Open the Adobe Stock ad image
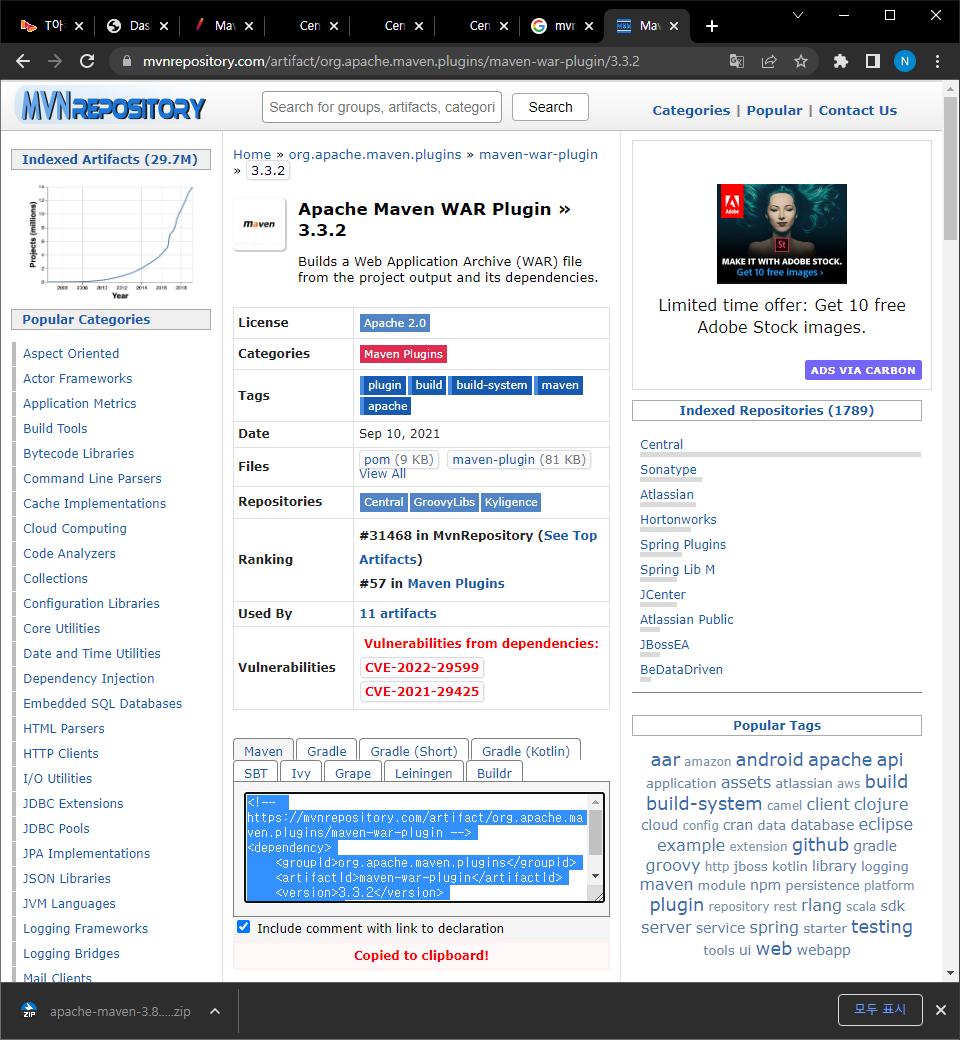Viewport: 960px width, 1040px height. click(782, 233)
